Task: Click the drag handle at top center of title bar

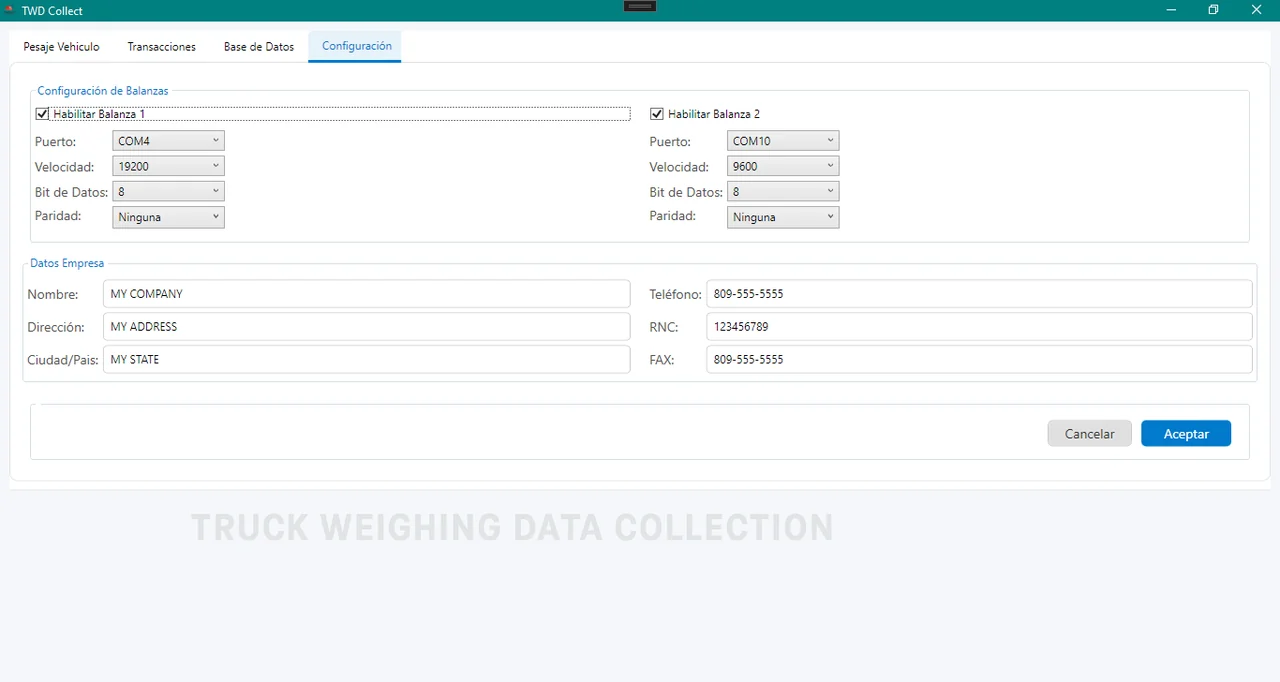Action: [x=640, y=6]
